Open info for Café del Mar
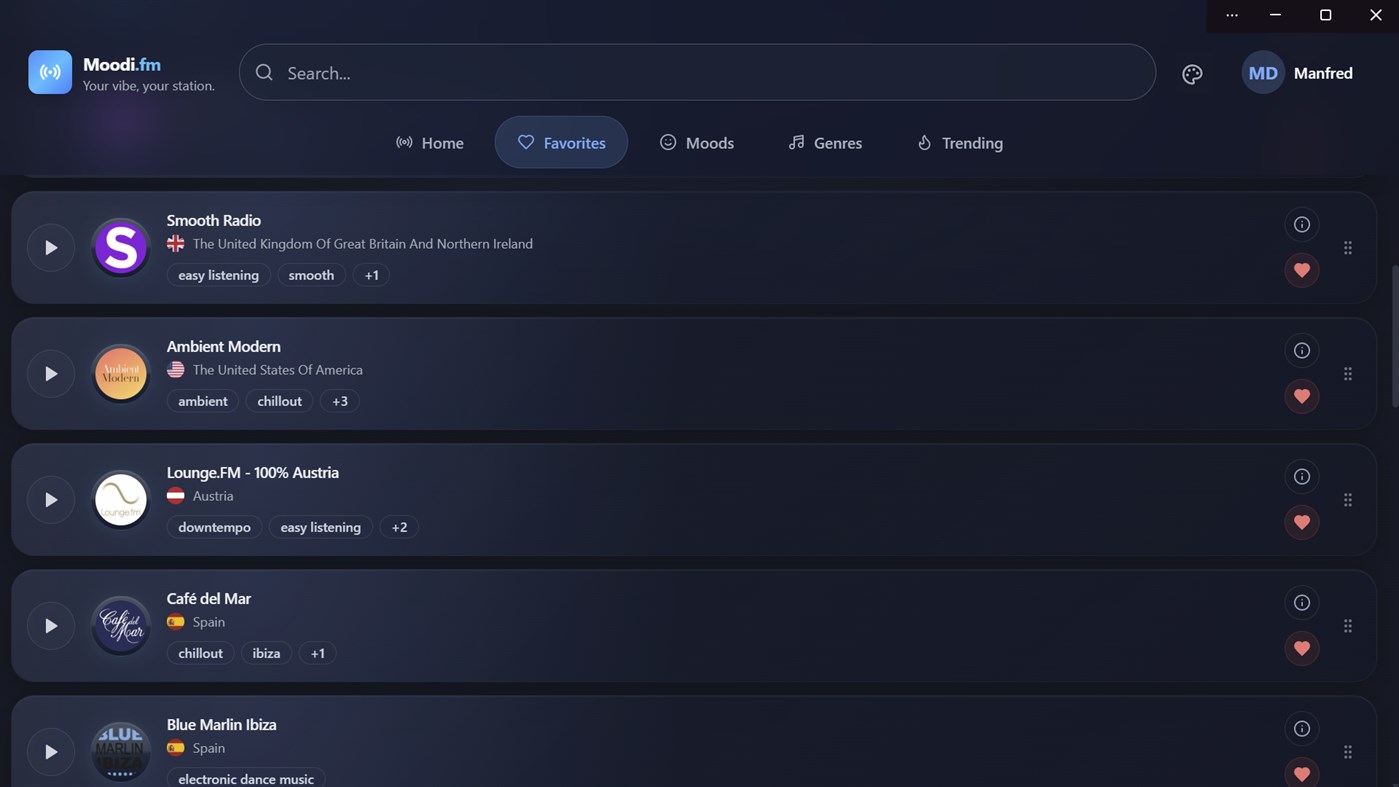This screenshot has width=1399, height=787. [1302, 603]
